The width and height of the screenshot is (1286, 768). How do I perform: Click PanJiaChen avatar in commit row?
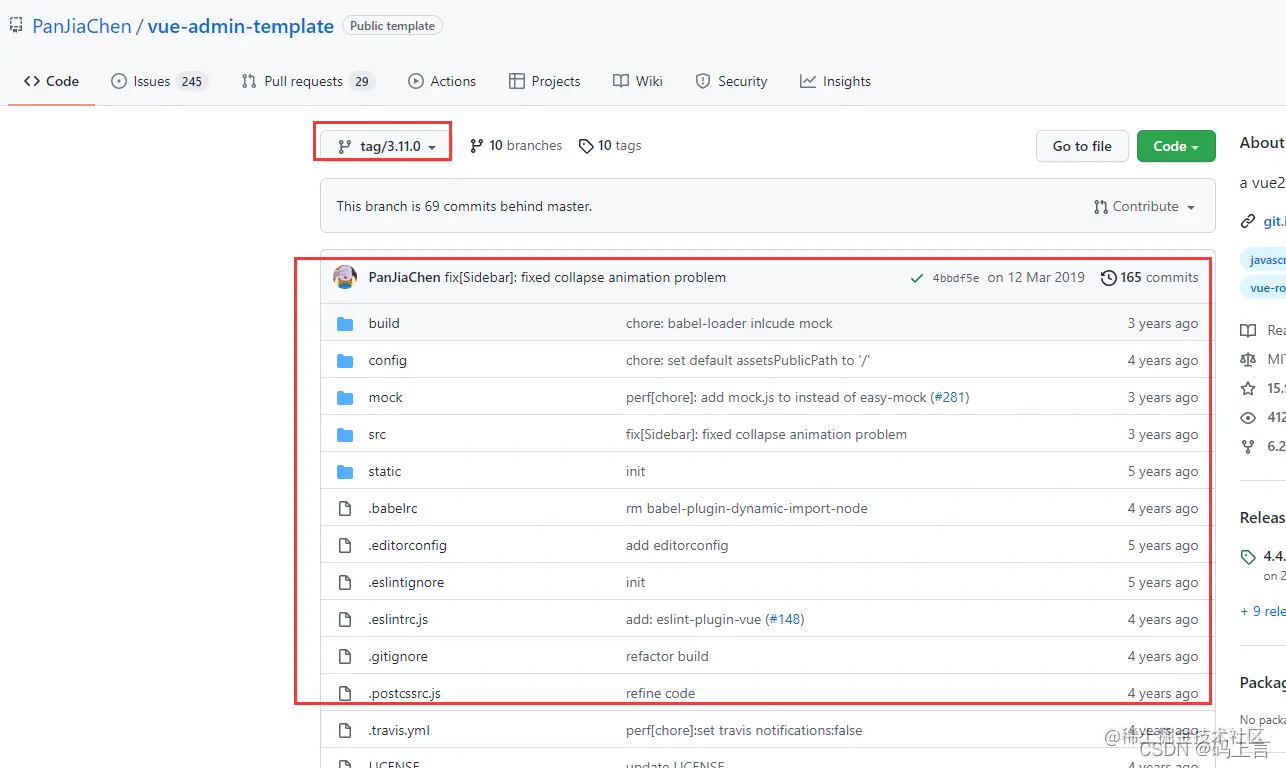pyautogui.click(x=345, y=277)
